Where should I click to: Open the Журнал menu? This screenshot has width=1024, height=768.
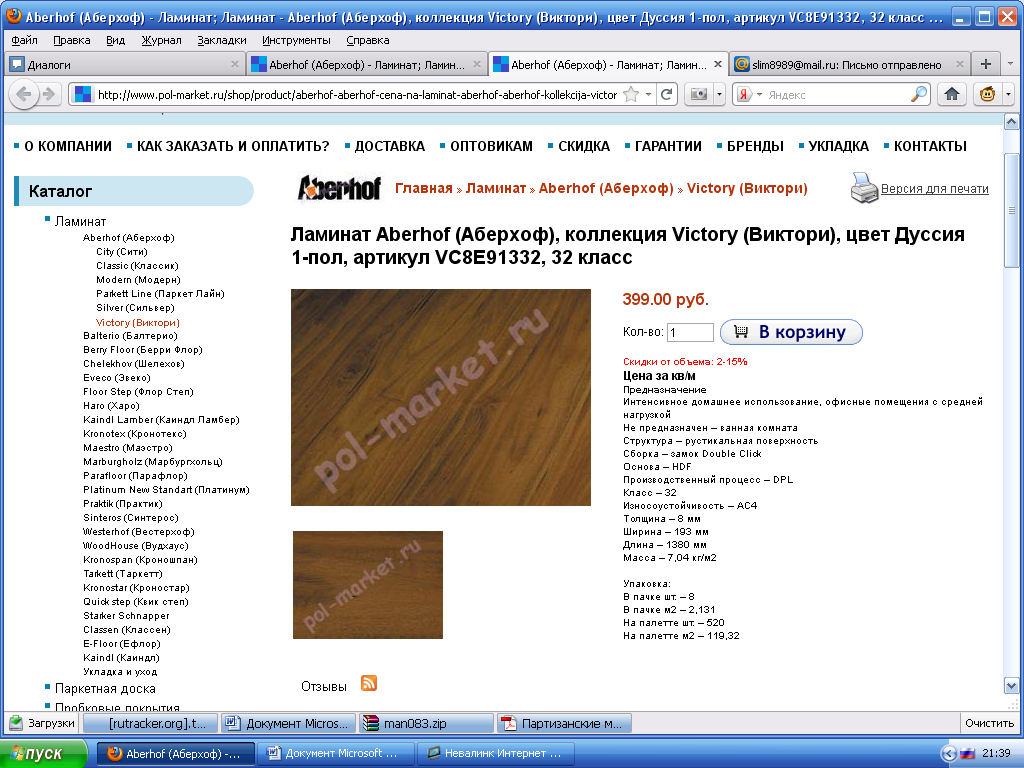tap(161, 40)
